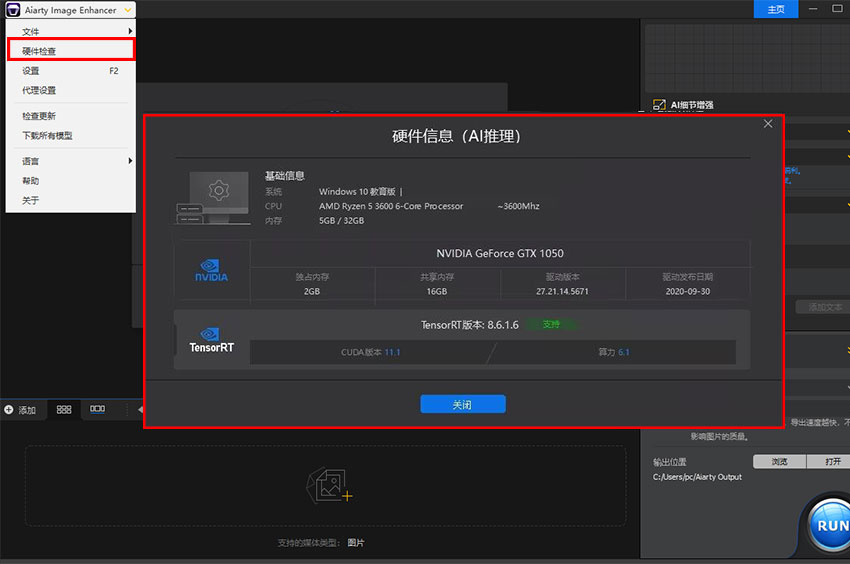Click the computer settings illustration in 基础信息
Image resolution: width=850 pixels, height=564 pixels.
(214, 197)
